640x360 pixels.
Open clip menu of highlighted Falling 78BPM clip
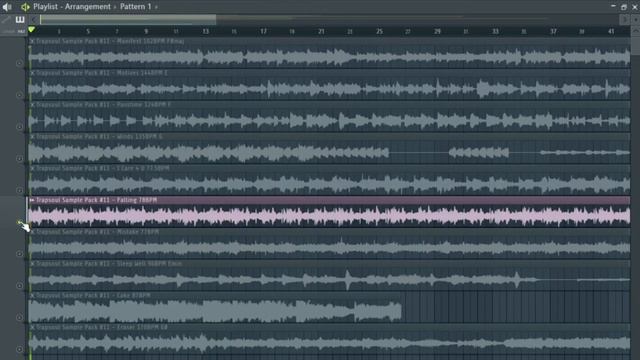pos(32,200)
